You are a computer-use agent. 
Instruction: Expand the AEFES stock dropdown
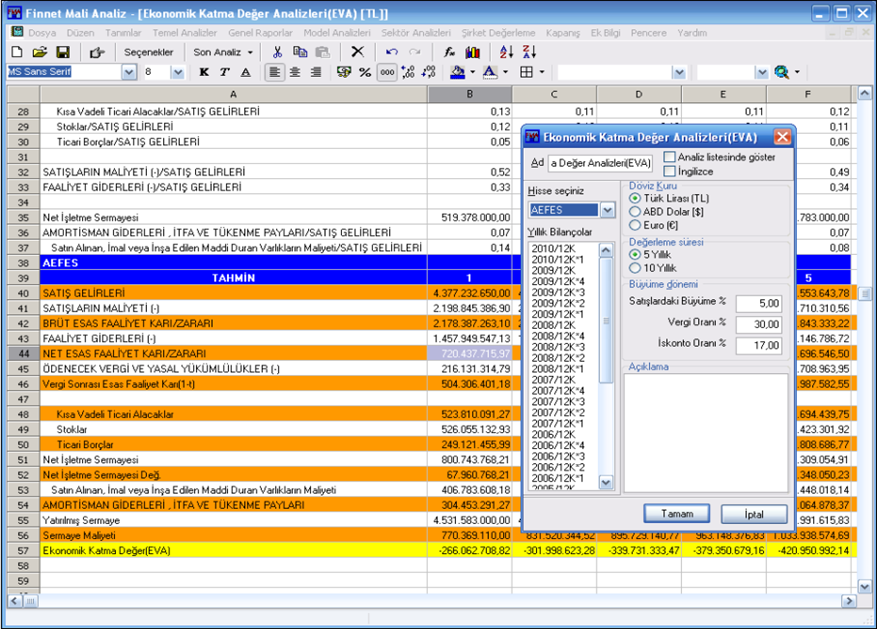[607, 210]
